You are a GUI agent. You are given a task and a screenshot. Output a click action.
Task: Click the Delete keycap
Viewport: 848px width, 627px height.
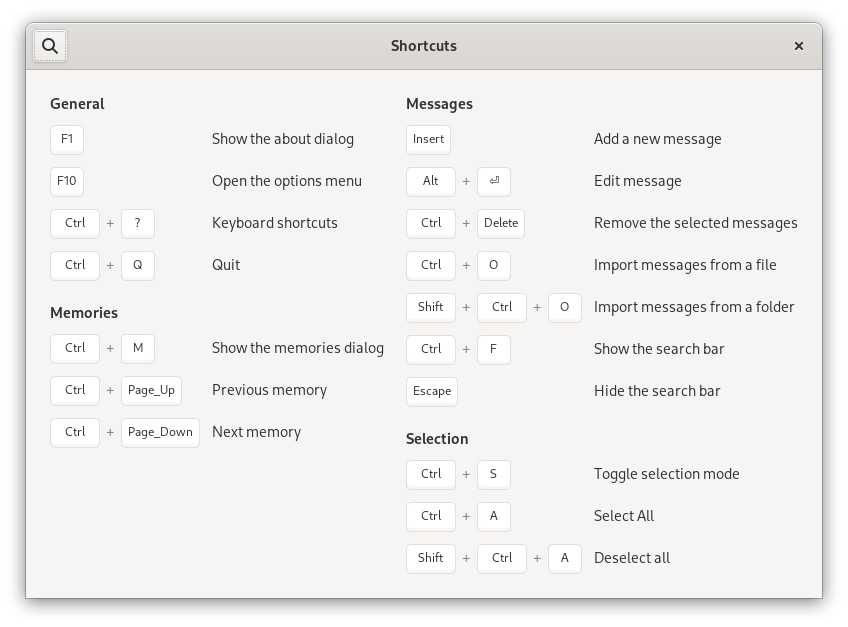tap(501, 223)
